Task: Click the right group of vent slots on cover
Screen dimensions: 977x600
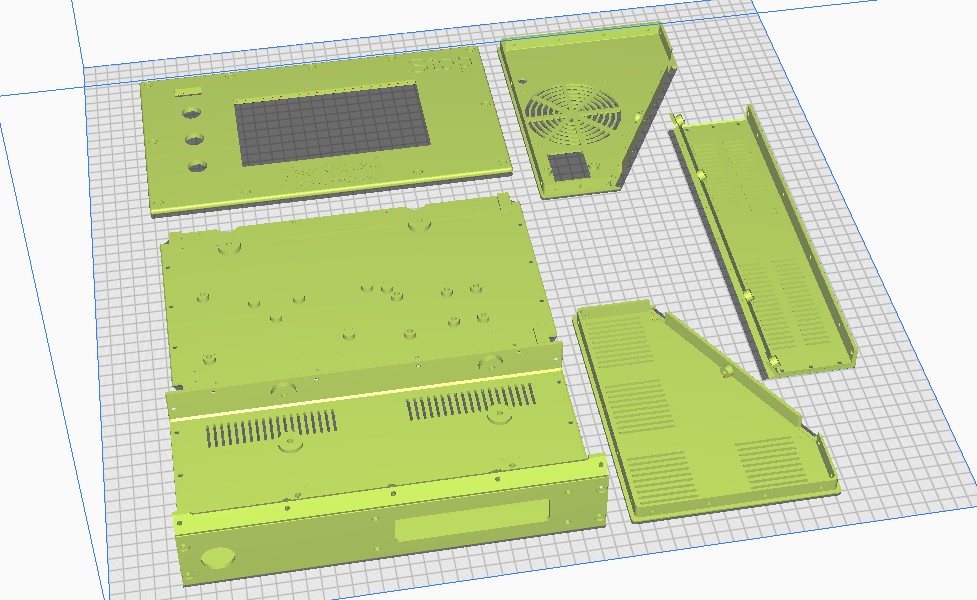Action: 472,401
